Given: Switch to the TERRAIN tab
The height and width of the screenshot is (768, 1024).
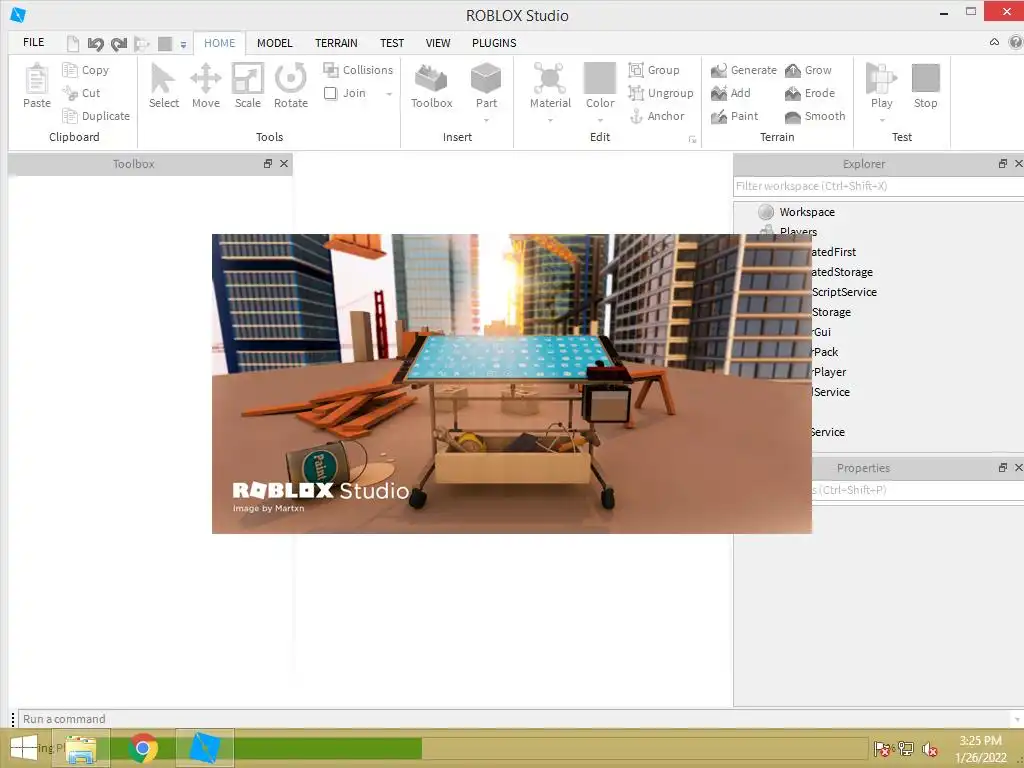Looking at the screenshot, I should (x=336, y=43).
